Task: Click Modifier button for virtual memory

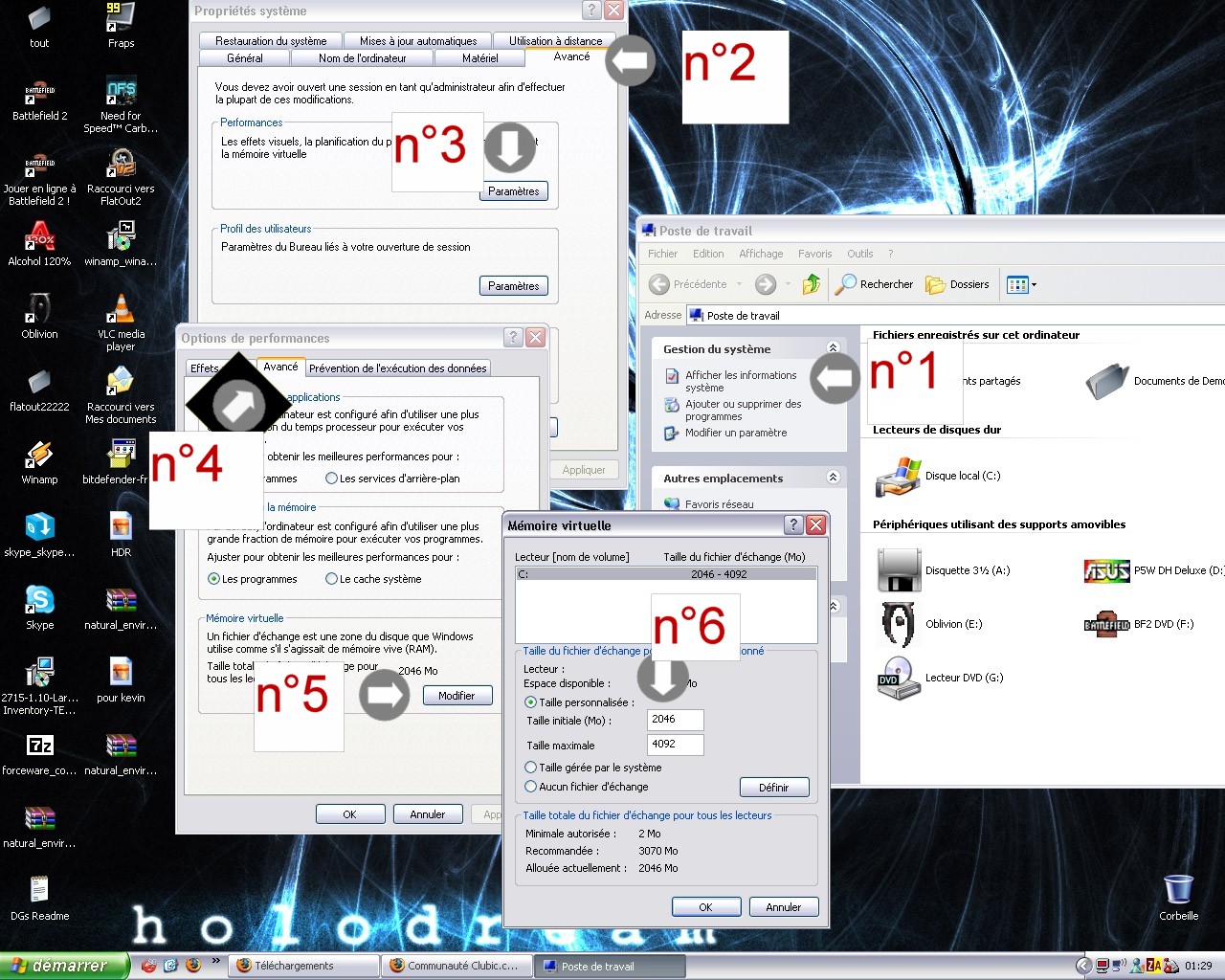Action: 457,696
